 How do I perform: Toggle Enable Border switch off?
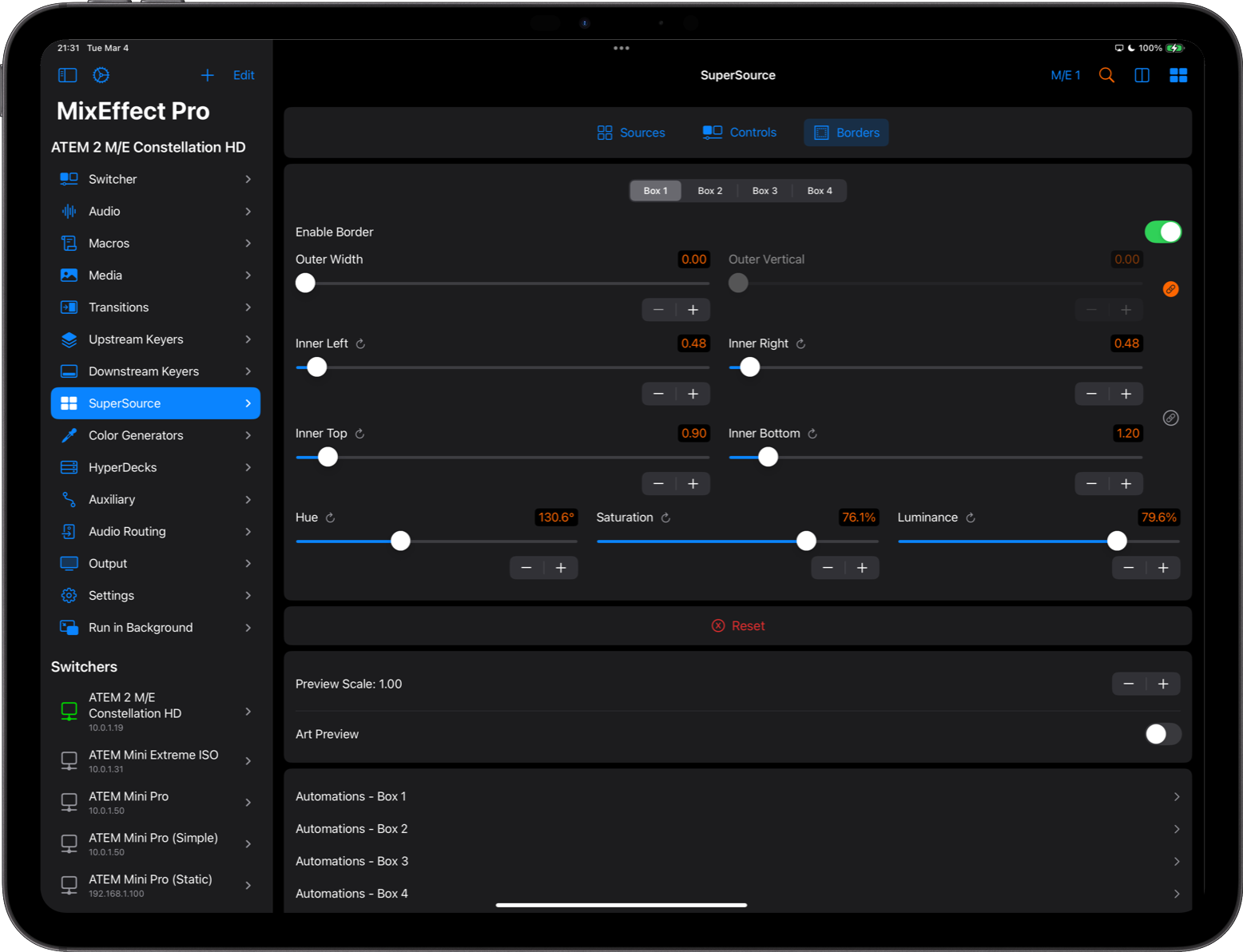(1162, 232)
